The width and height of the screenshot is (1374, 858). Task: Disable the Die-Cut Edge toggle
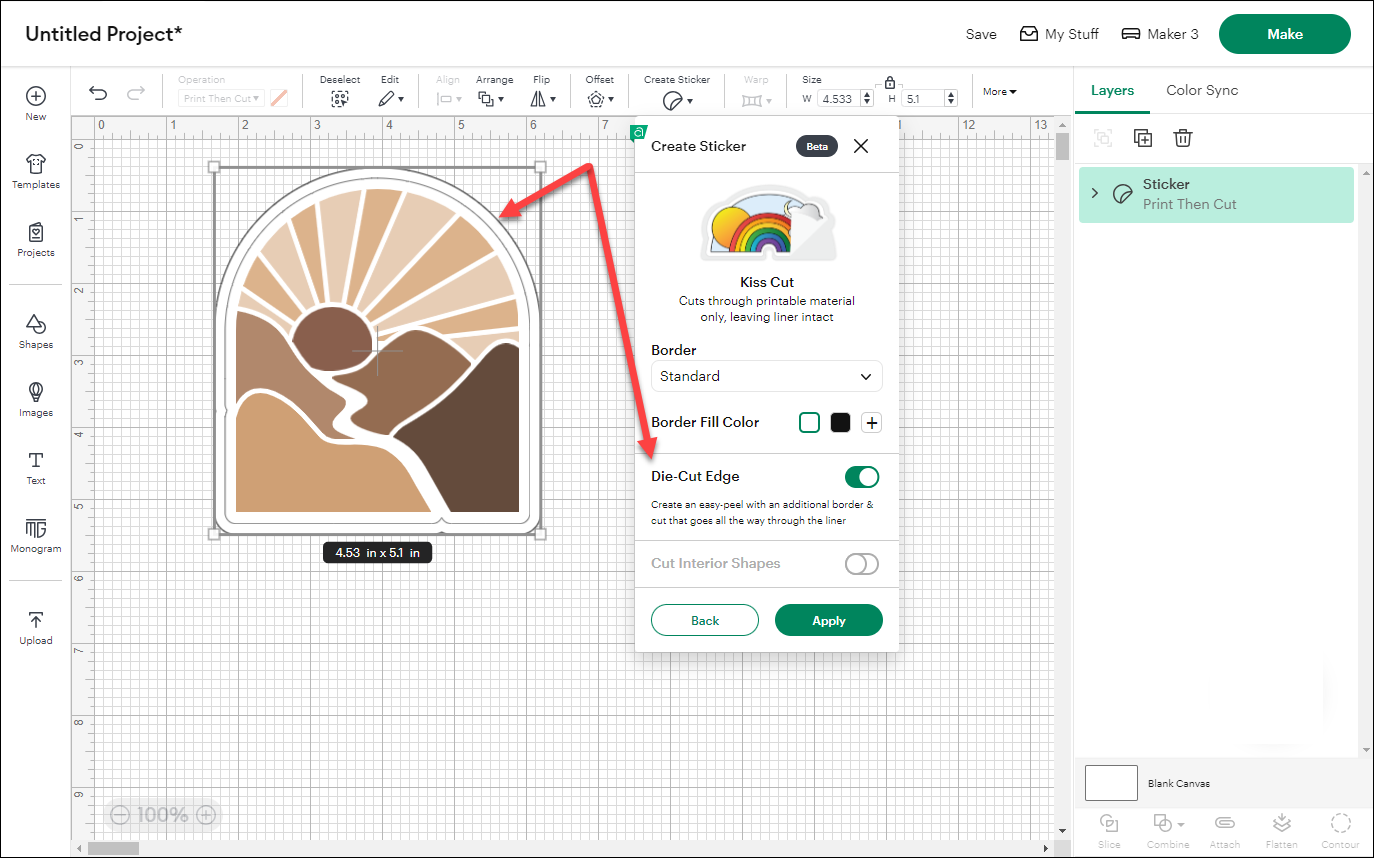click(861, 477)
